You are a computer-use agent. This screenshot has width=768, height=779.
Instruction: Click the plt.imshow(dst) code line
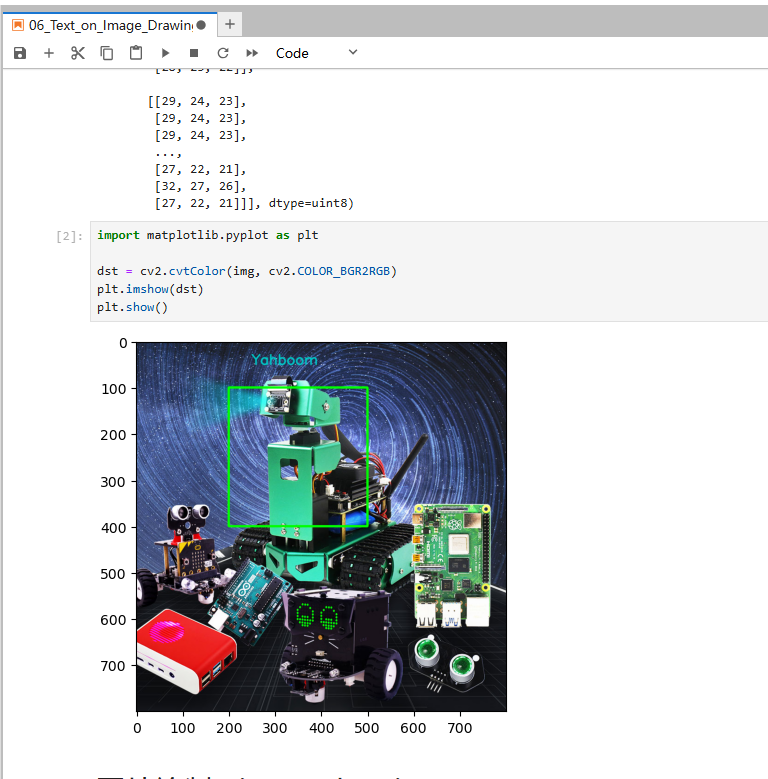[150, 289]
